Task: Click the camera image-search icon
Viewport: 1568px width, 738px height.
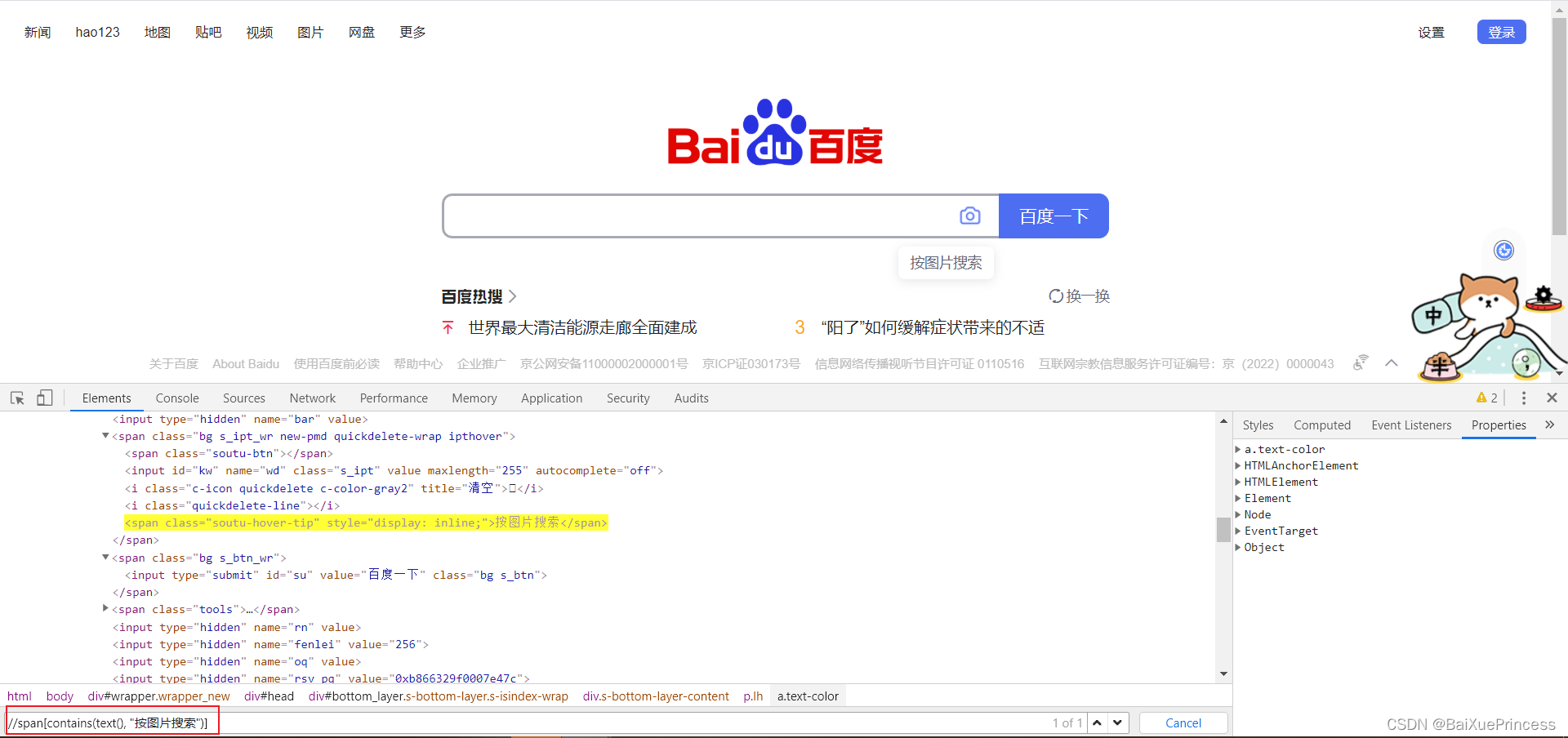Action: [970, 216]
